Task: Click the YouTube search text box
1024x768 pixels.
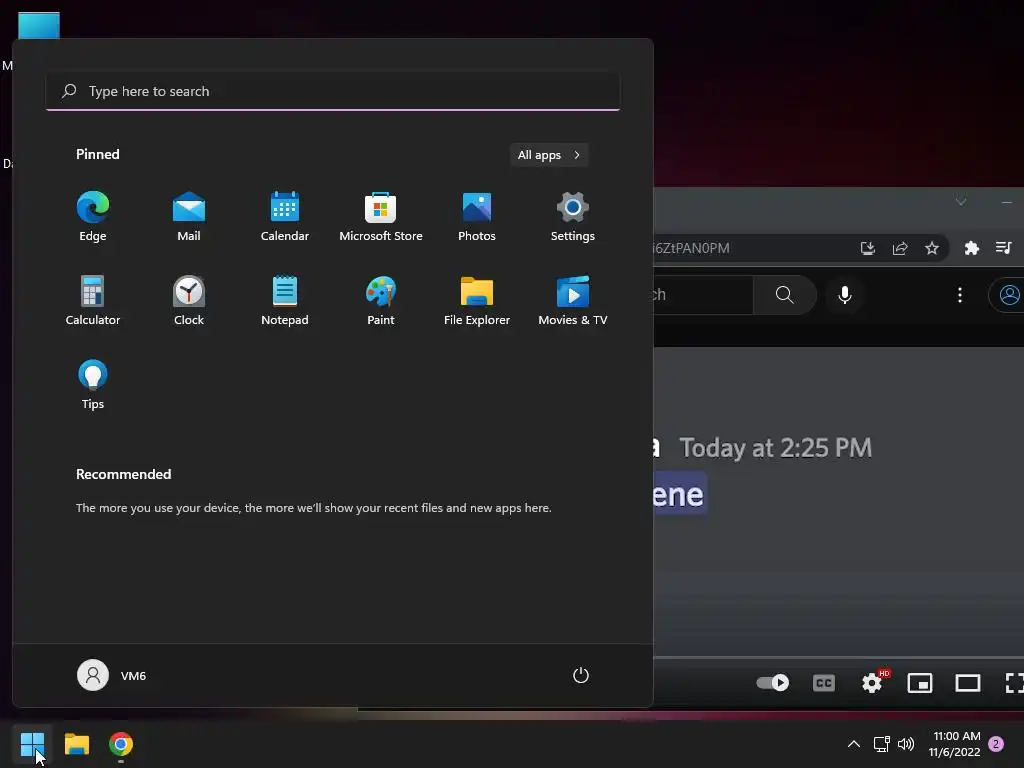Action: click(x=703, y=295)
